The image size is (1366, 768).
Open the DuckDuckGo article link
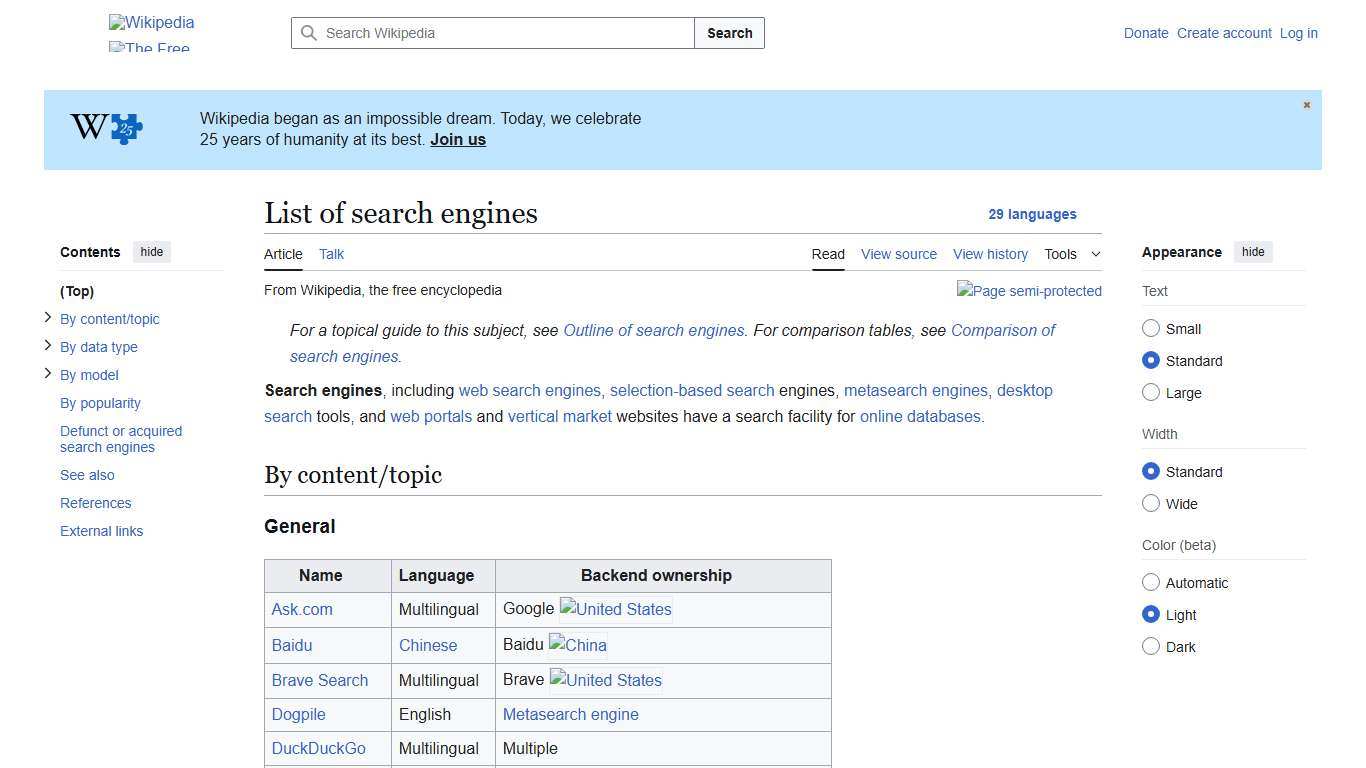tap(318, 748)
